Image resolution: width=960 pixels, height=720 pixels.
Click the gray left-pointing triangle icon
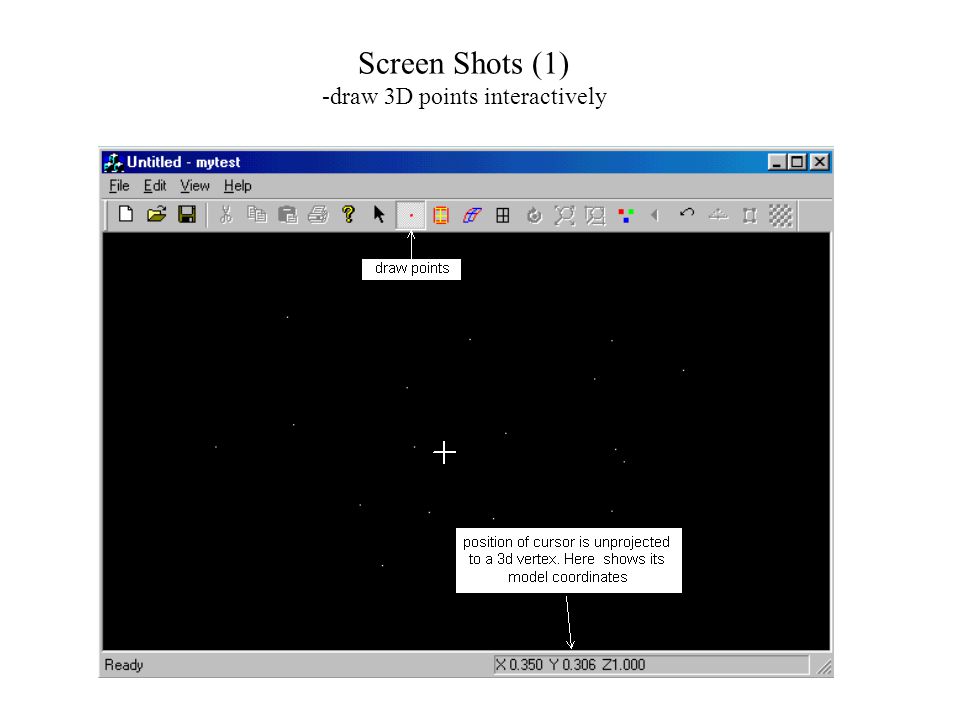655,215
